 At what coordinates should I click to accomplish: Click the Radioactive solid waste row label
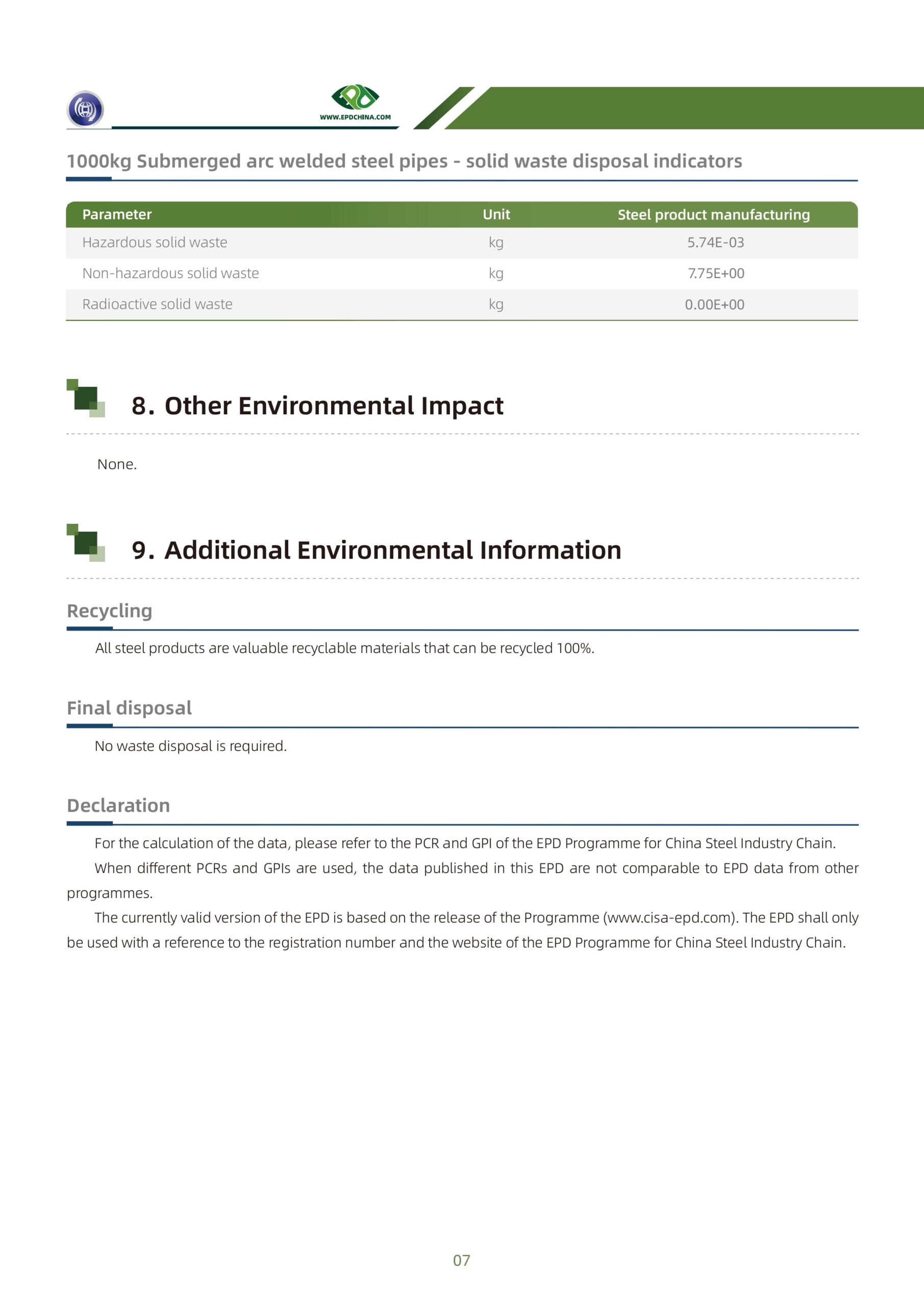(x=158, y=305)
